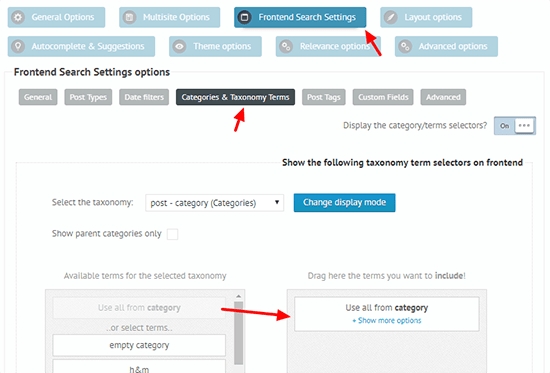Click the Autocomplete & Suggestions bulb icon
This screenshot has height=373, width=550.
tap(18, 46)
